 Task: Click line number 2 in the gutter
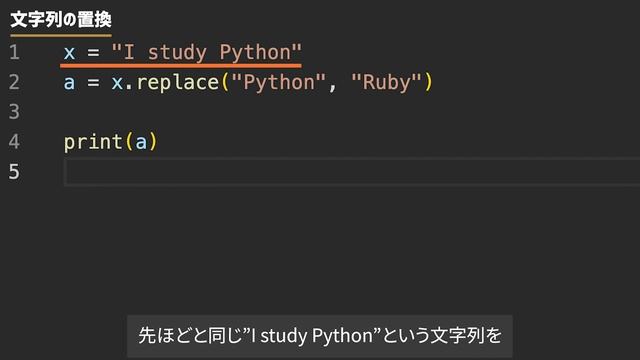coord(14,82)
